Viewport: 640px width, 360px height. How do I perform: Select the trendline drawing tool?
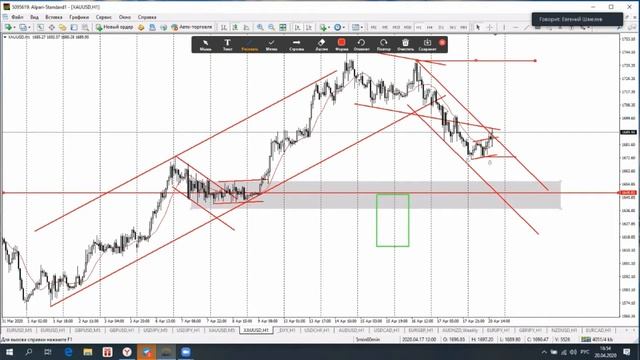click(x=527, y=27)
